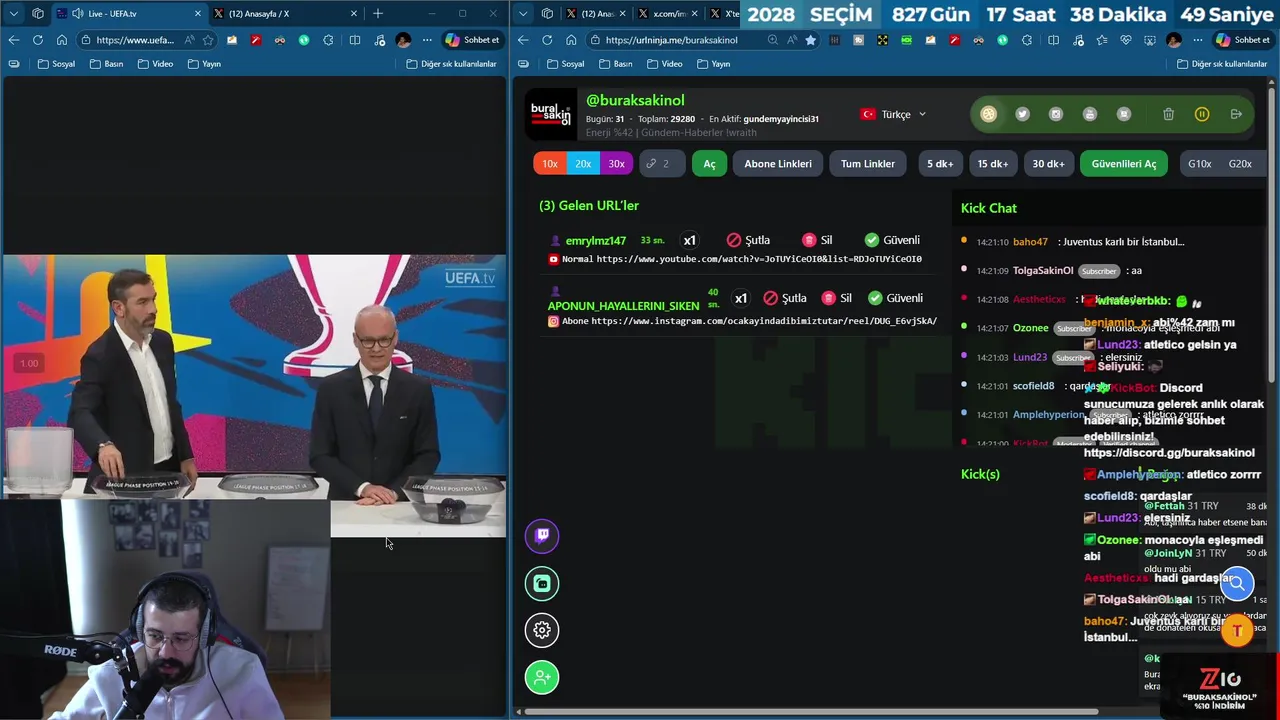Open the Instagram reel URL link

click(764, 321)
